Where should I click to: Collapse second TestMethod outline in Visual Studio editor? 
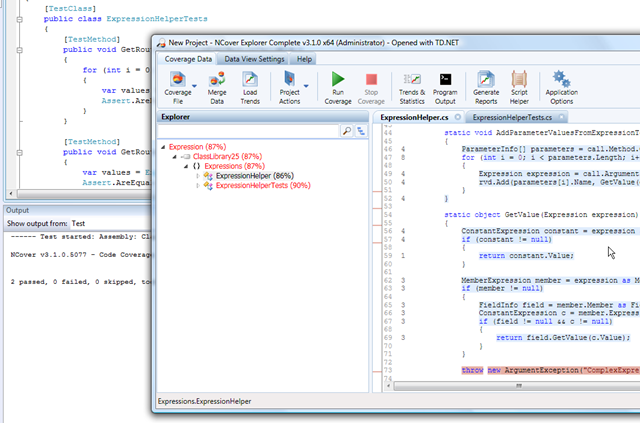click(x=19, y=152)
